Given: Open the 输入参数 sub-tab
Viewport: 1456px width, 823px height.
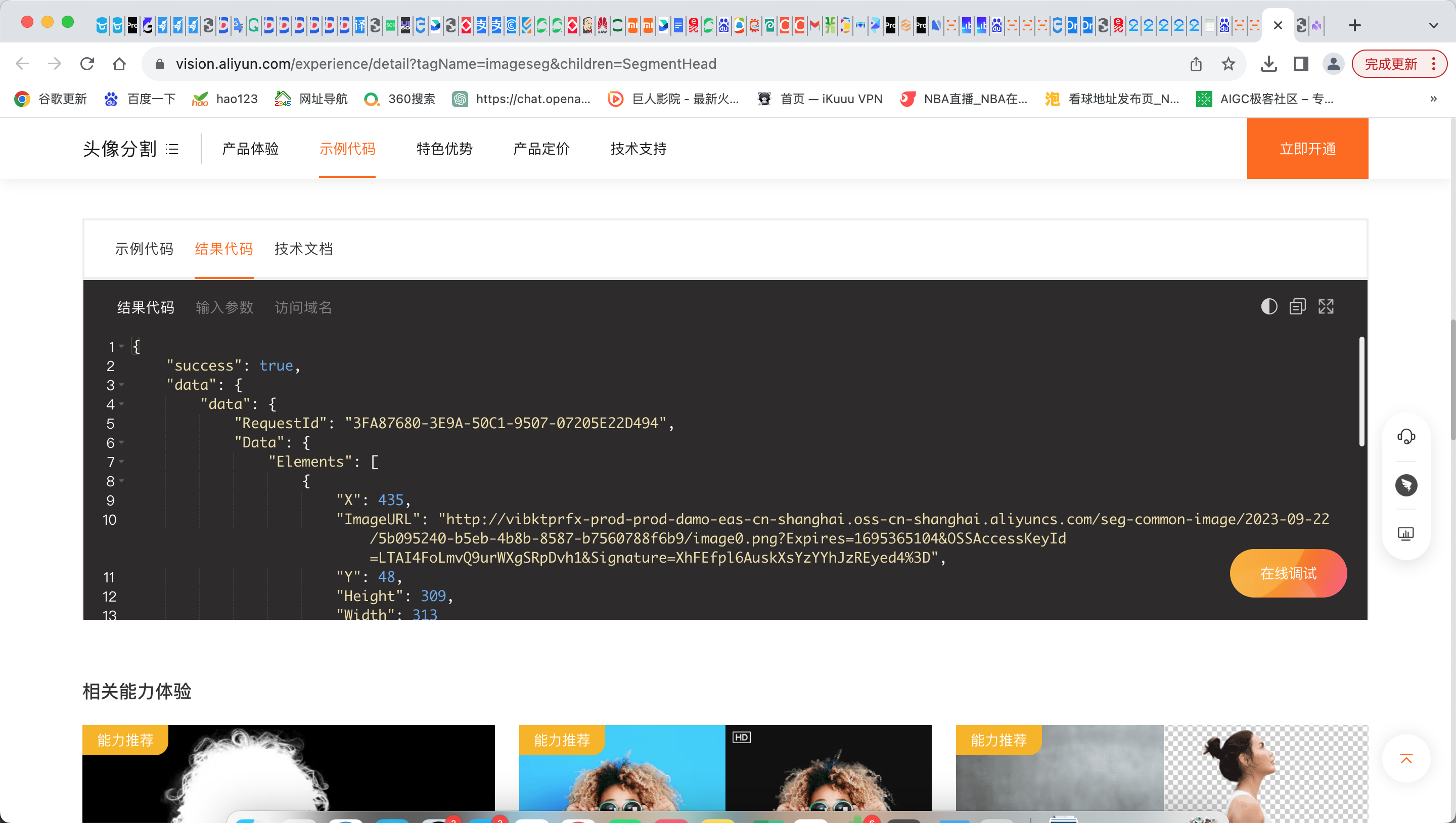Looking at the screenshot, I should coord(224,307).
